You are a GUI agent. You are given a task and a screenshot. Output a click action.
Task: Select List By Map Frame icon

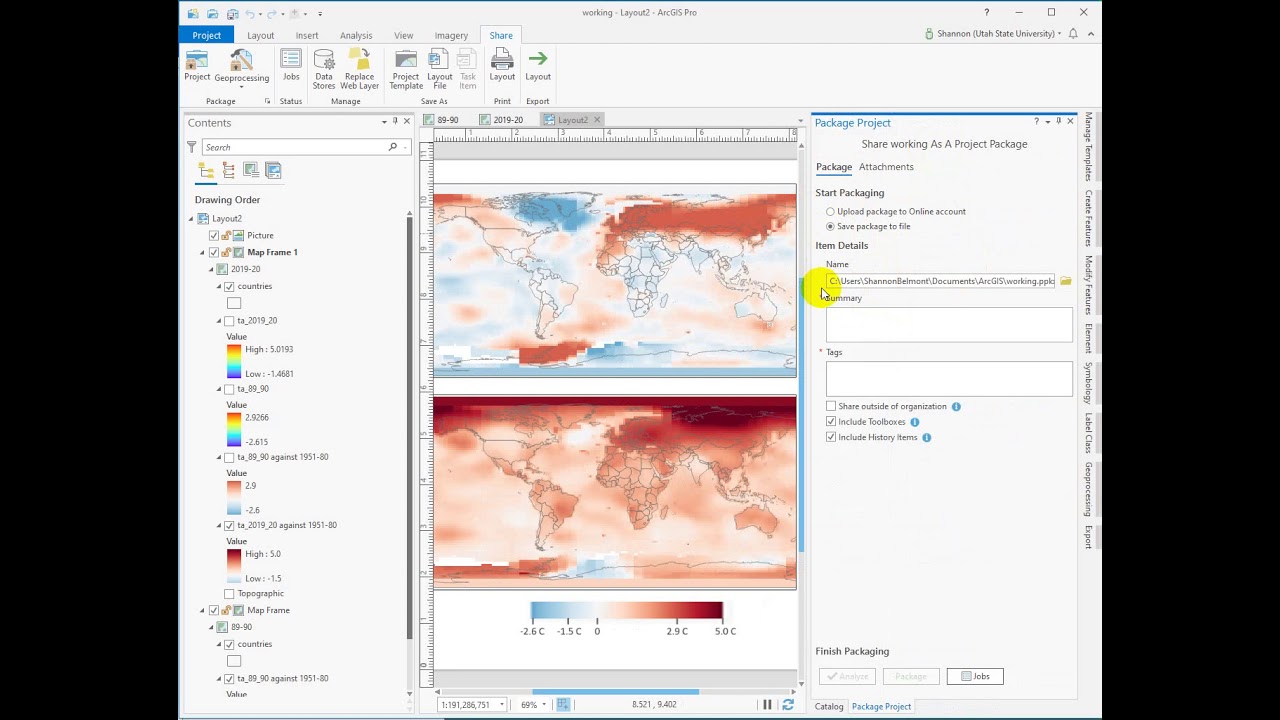pyautogui.click(x=251, y=171)
